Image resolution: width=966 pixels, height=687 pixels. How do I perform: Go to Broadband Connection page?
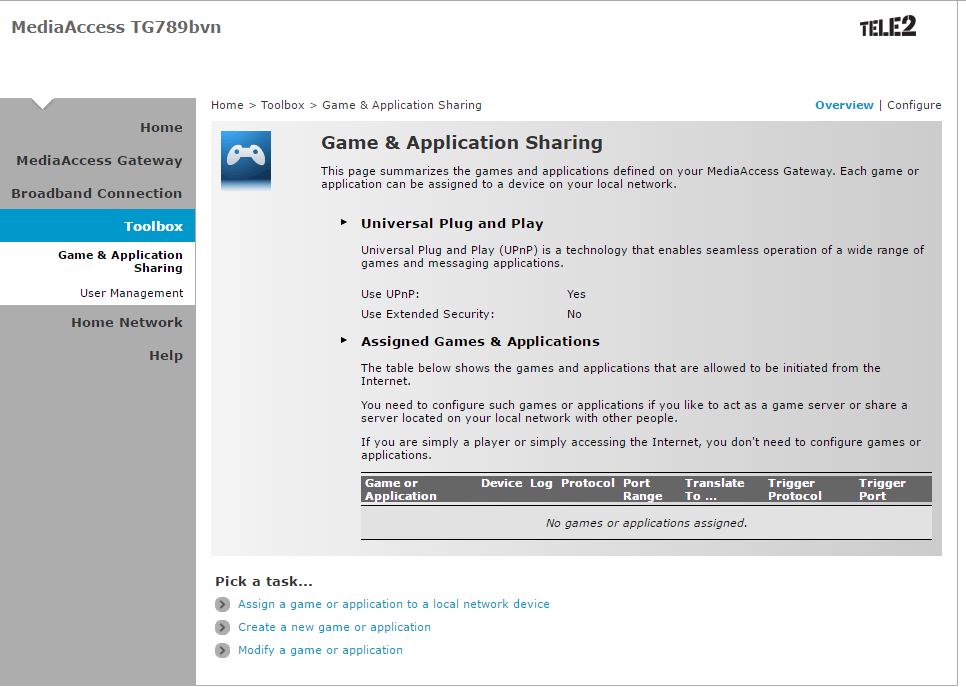97,193
